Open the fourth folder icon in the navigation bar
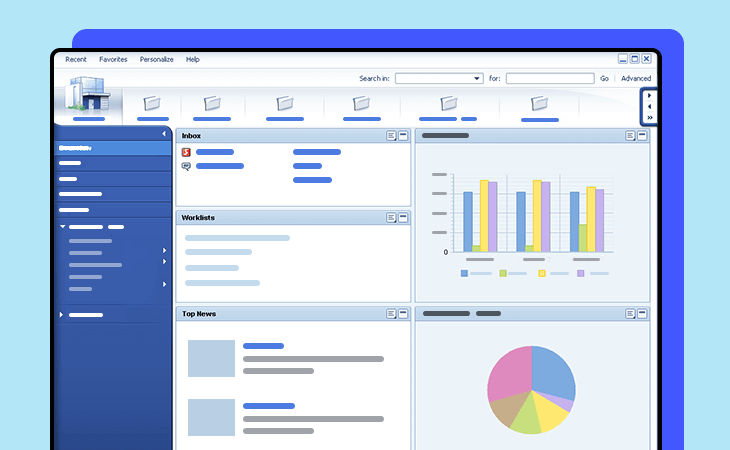The height and width of the screenshot is (450, 730). (361, 103)
